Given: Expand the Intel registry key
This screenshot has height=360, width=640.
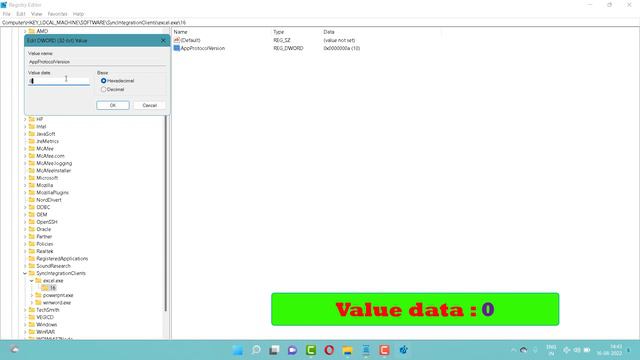Looking at the screenshot, I should pos(25,127).
